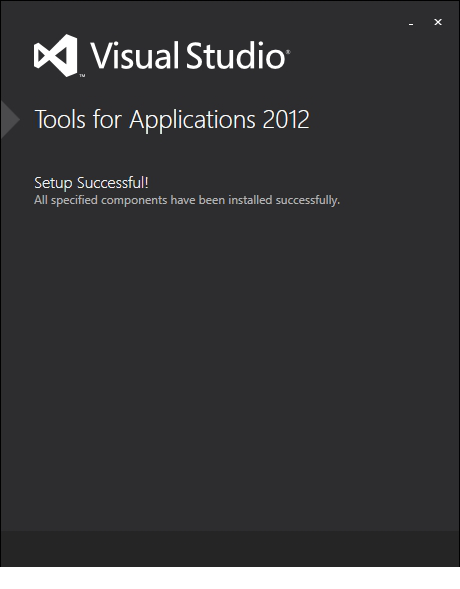Close the Visual Studio setup window

(x=437, y=23)
